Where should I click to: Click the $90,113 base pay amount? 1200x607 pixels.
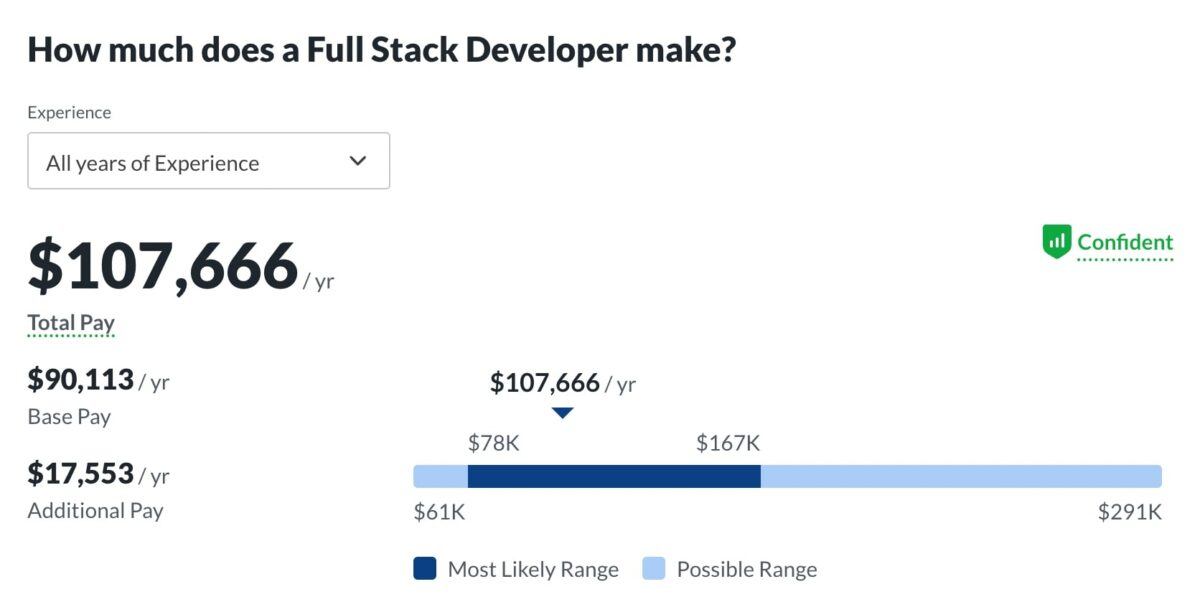(81, 379)
